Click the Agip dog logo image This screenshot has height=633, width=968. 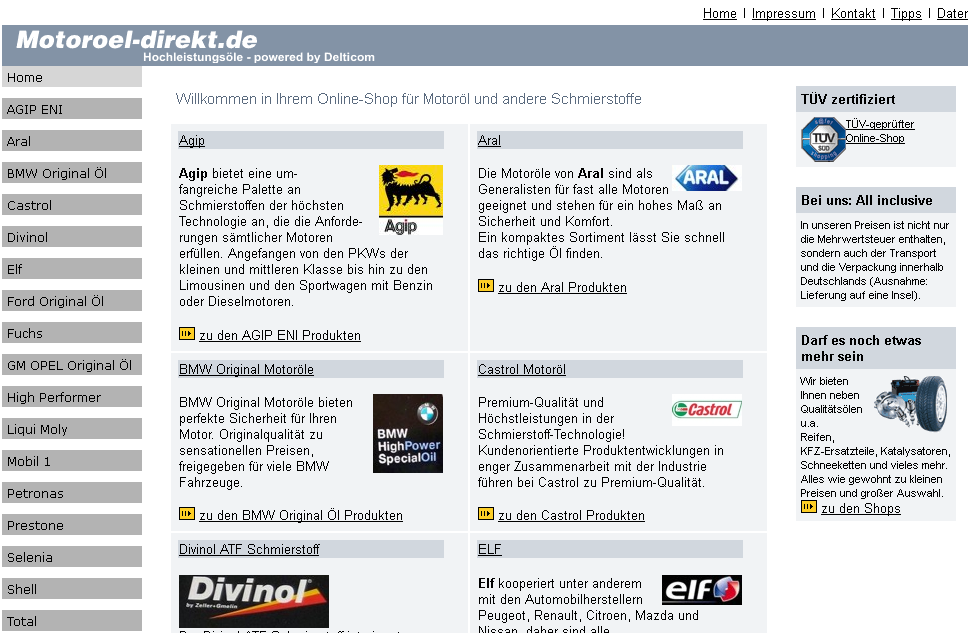click(x=411, y=199)
